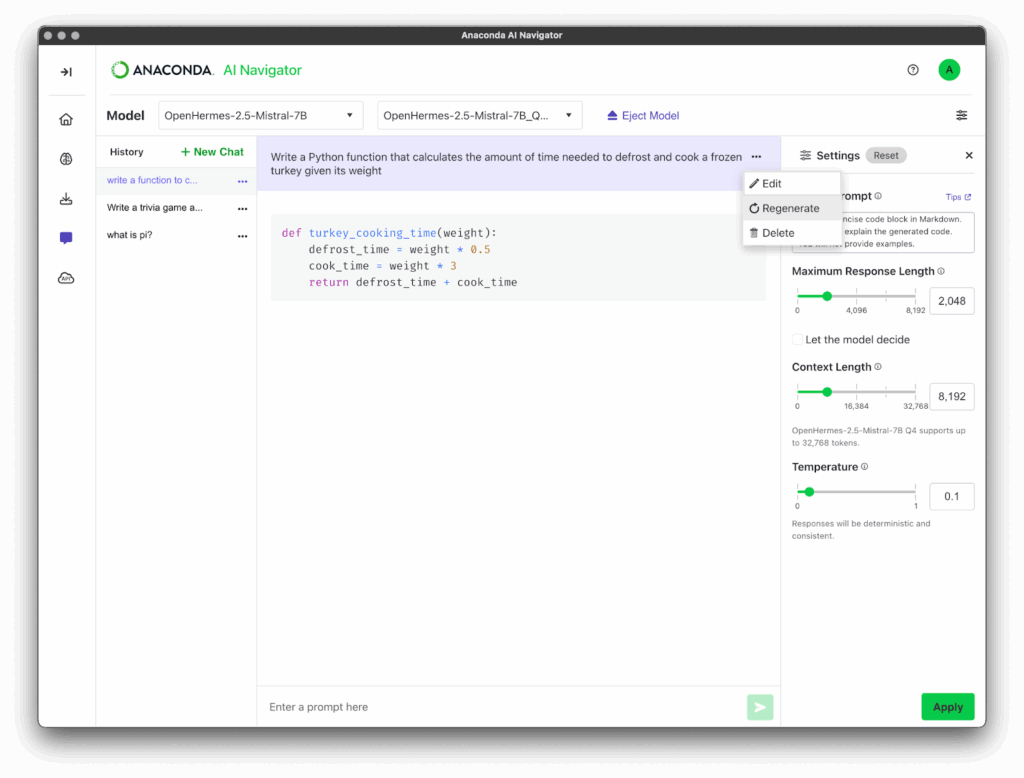Adjust the Maximum Response Length slider handle
Screen dimensions: 1024x778
827,296
